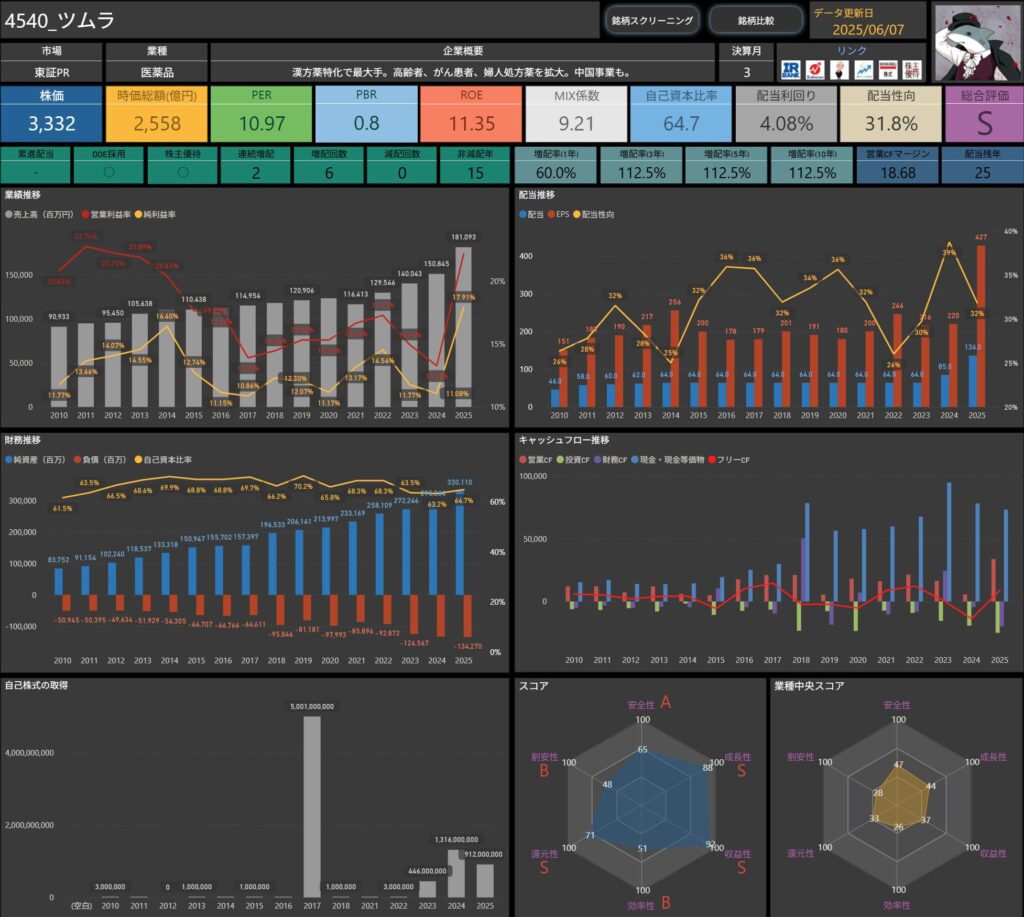Select the フリーCF legend entry
1024x917 pixels.
pos(729,460)
